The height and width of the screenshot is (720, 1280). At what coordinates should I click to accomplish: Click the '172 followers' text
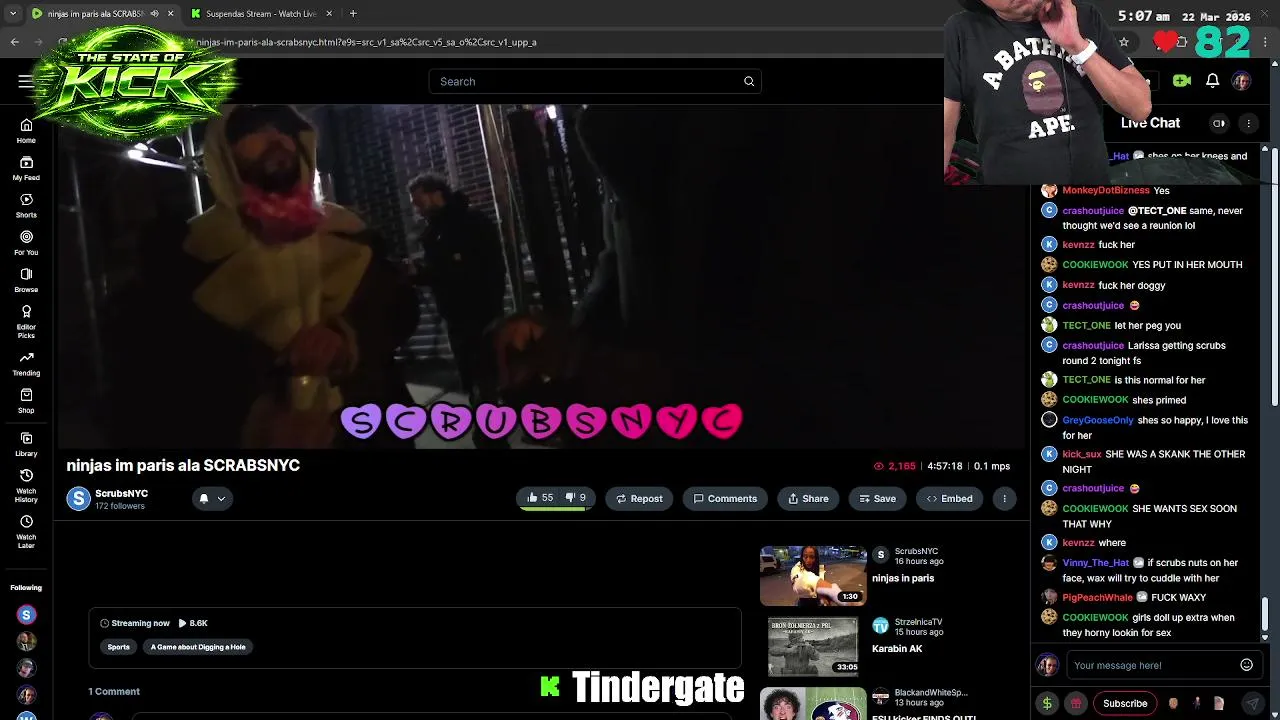(120, 506)
